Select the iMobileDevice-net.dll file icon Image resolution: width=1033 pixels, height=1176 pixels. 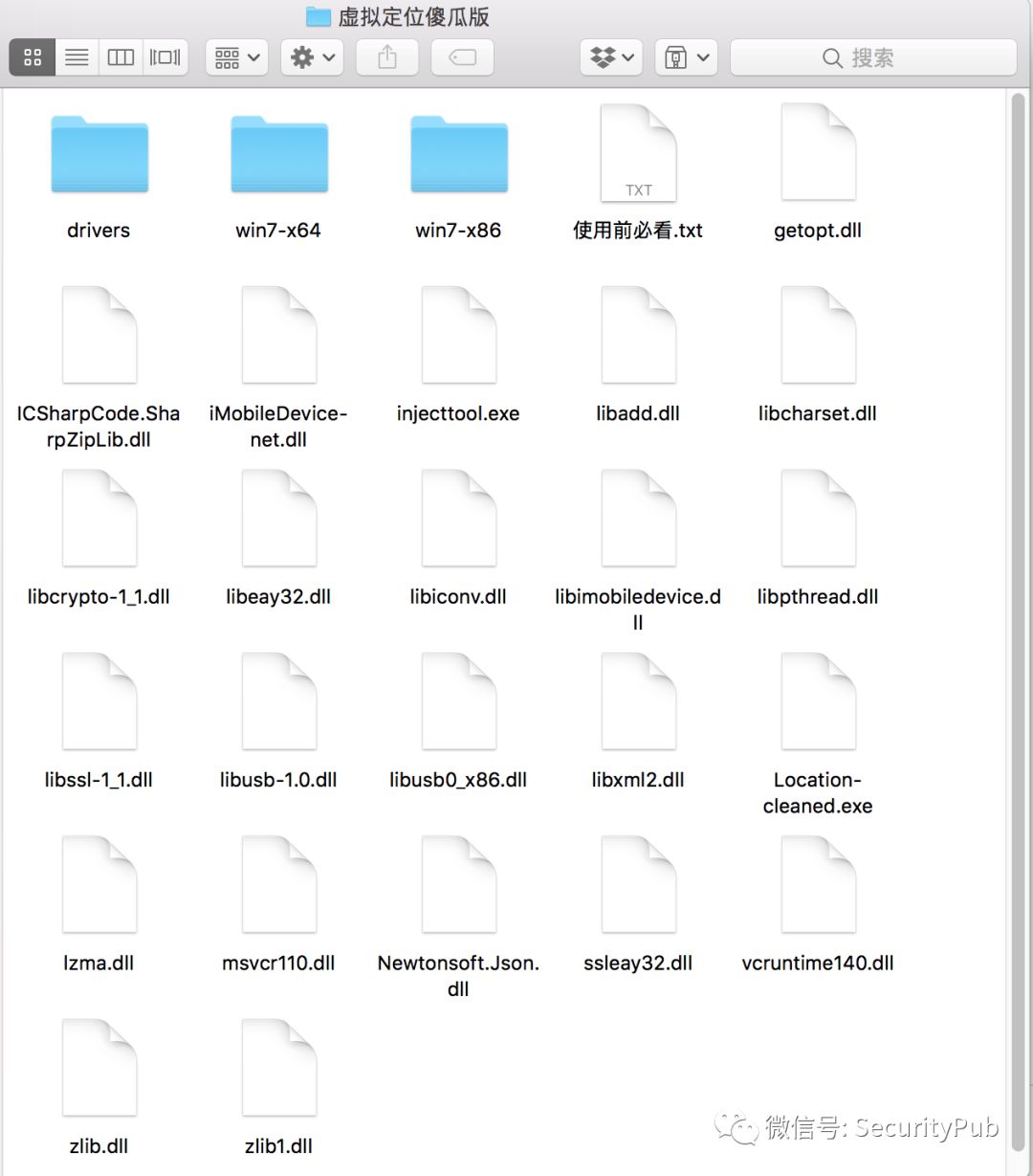tap(279, 336)
